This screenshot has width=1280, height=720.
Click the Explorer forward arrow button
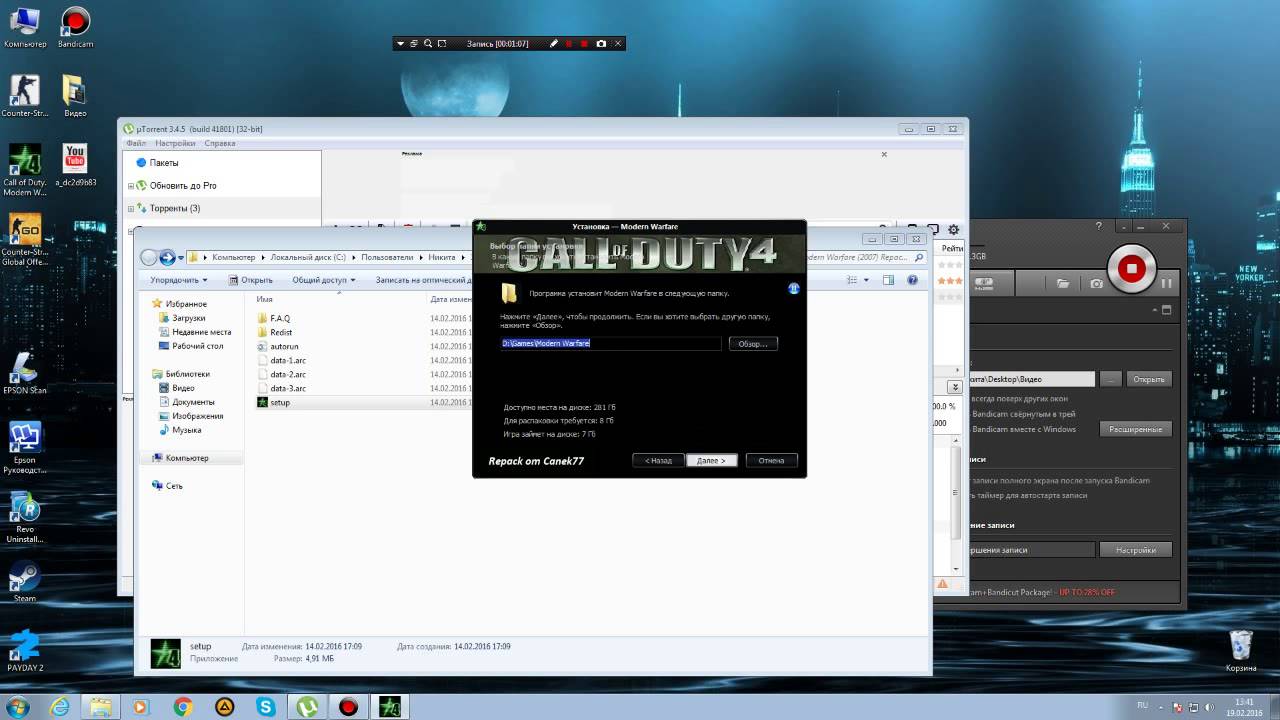pos(167,257)
